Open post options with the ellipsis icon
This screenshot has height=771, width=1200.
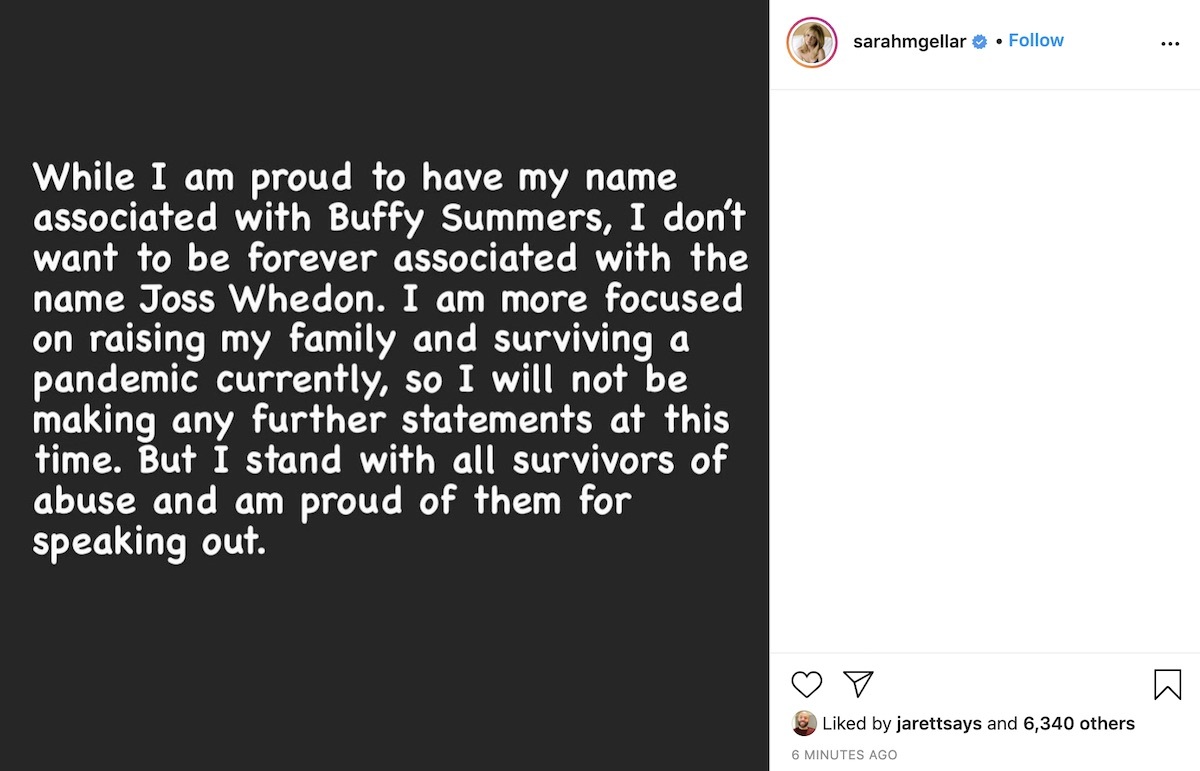[1170, 42]
